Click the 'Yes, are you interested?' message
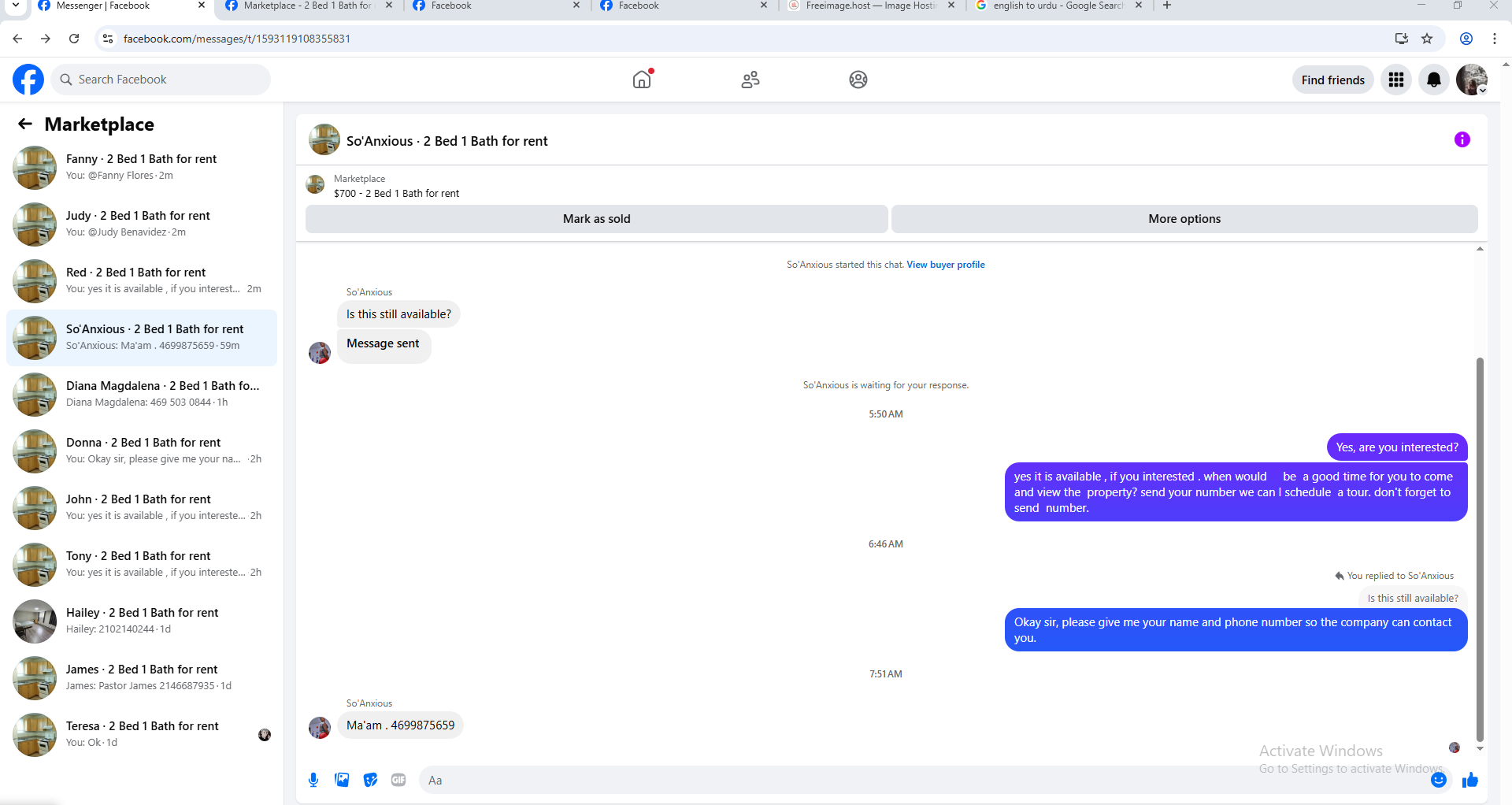Screen dimensions: 1512x805 click(x=1397, y=447)
